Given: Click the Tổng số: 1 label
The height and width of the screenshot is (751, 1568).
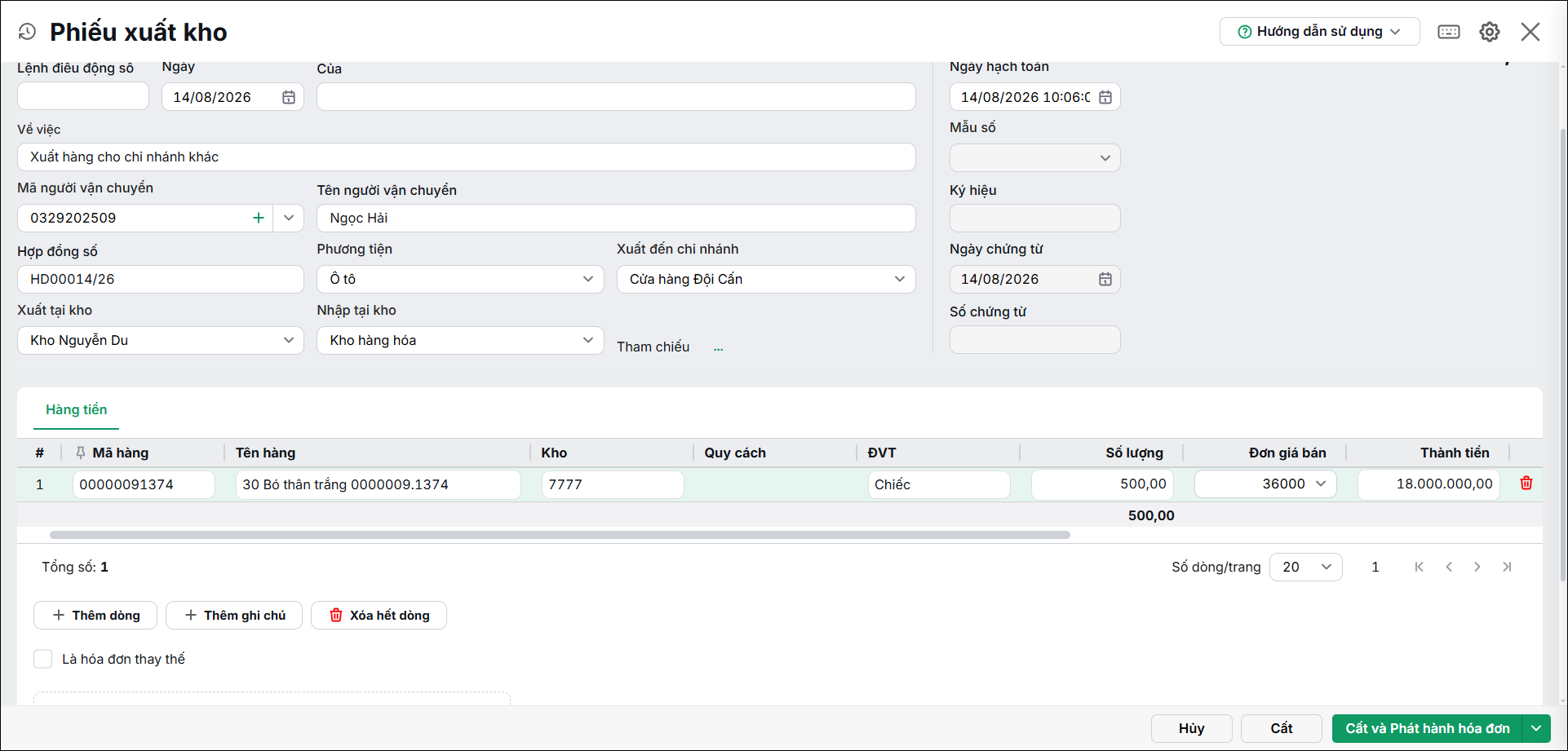Looking at the screenshot, I should coord(75,567).
